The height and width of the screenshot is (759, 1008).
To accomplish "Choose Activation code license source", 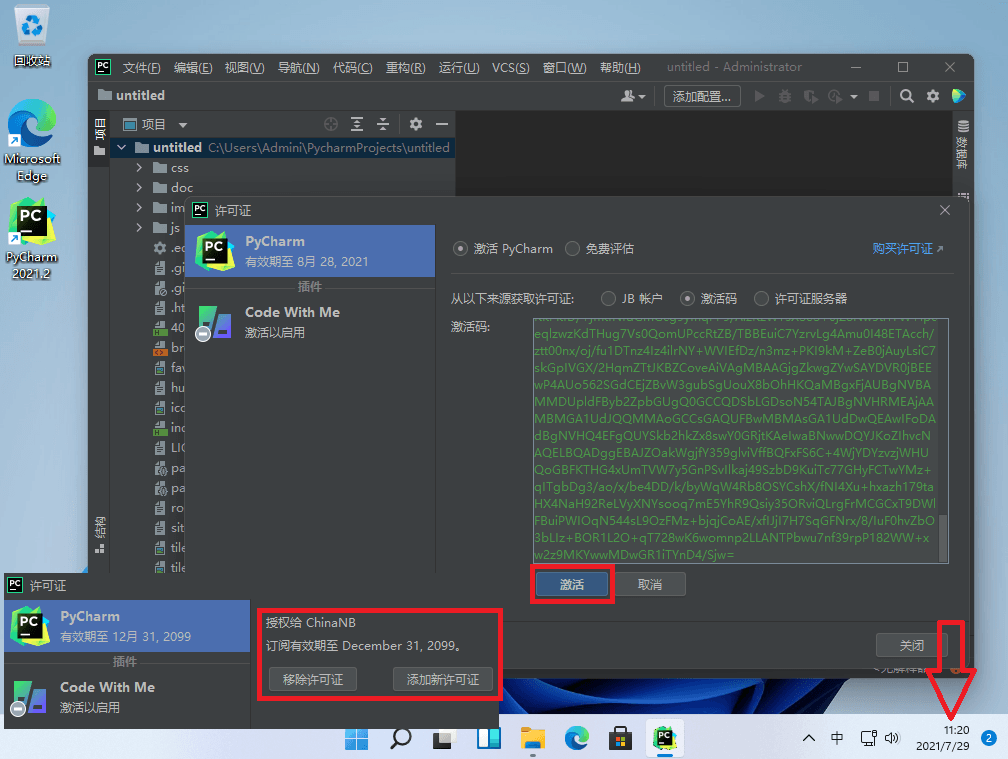I will pyautogui.click(x=687, y=299).
